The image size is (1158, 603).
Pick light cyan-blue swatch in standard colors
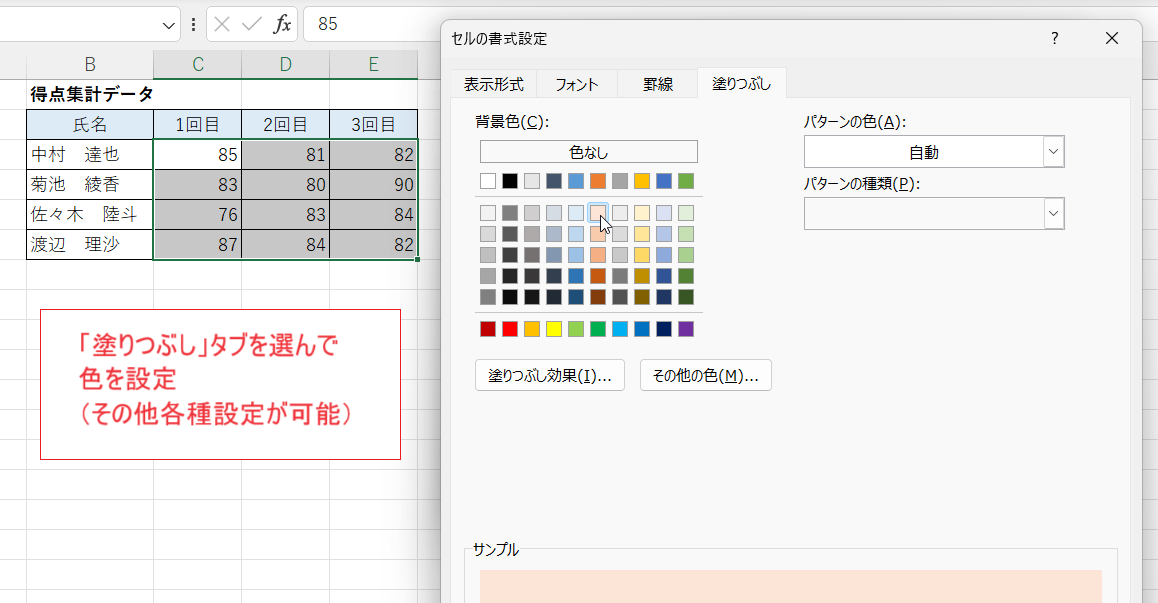click(620, 329)
